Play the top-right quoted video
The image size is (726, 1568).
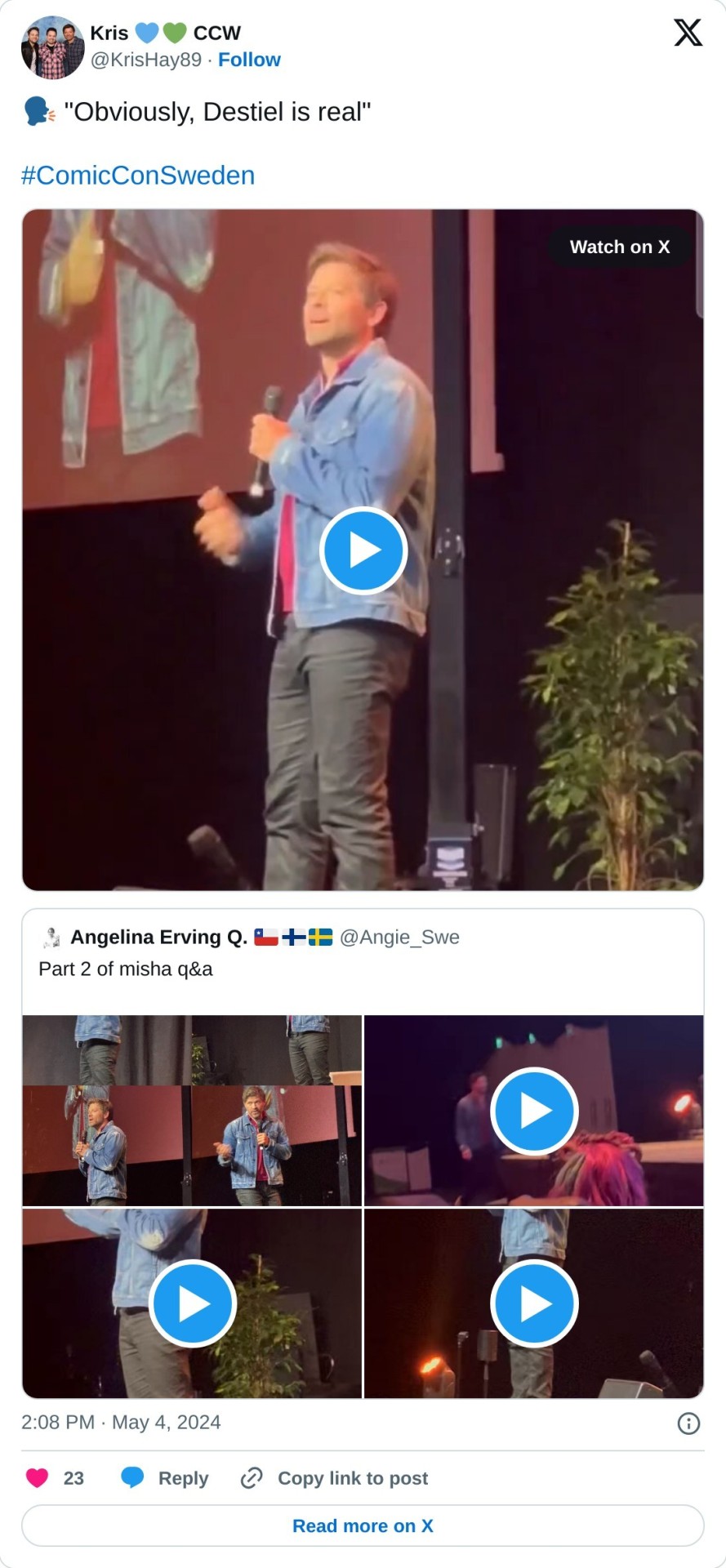point(535,1111)
